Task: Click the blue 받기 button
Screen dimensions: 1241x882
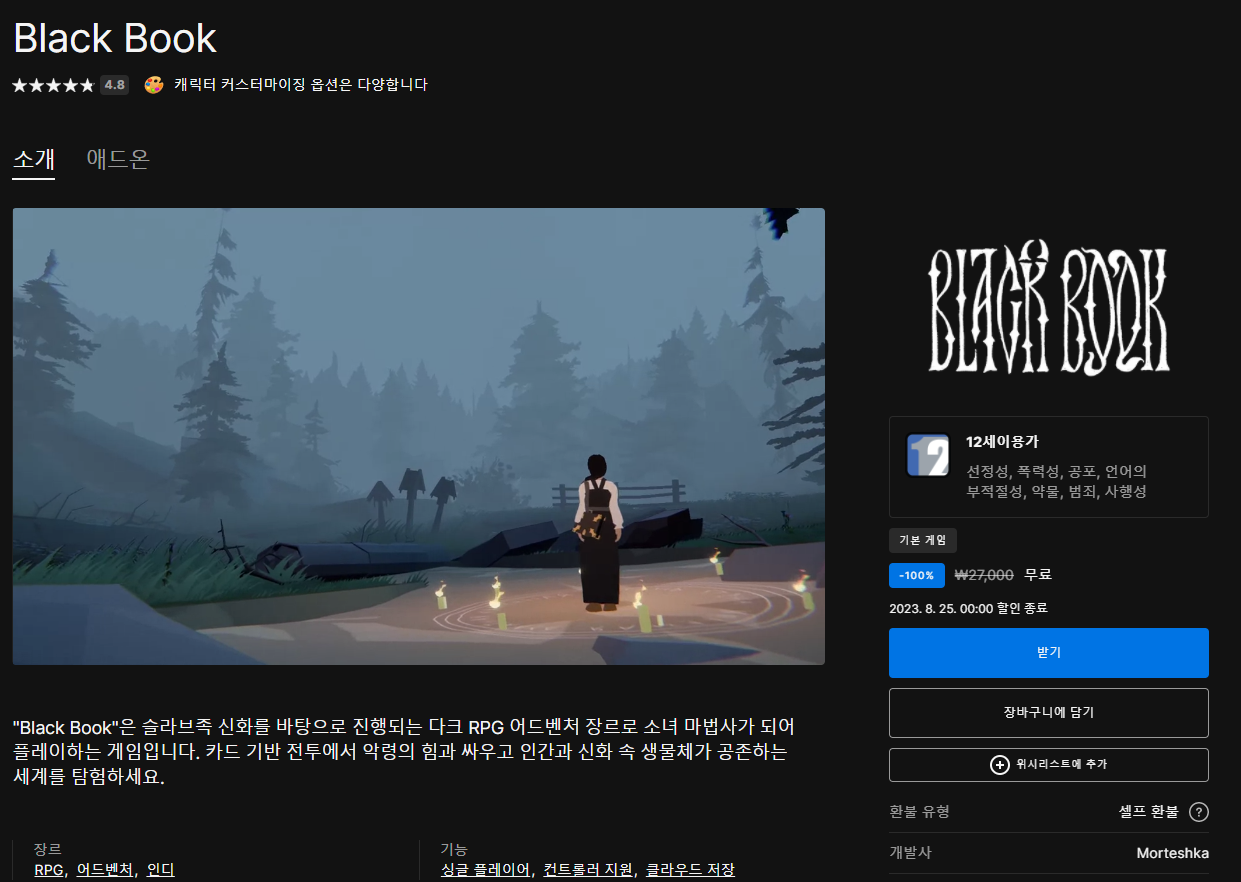Action: click(x=1048, y=653)
